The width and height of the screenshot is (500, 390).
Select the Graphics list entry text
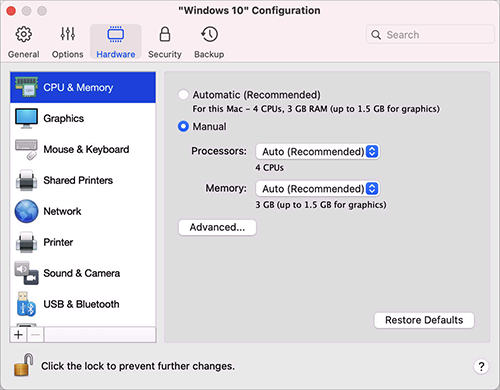pyautogui.click(x=64, y=118)
